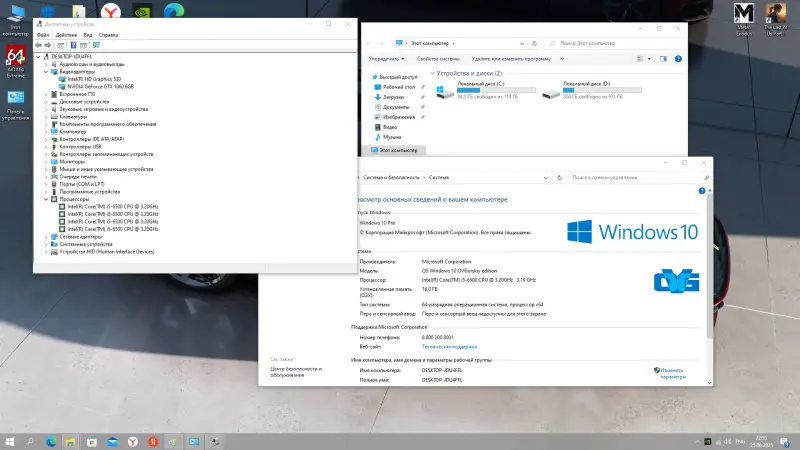This screenshot has height=450, width=800.
Task: Open File Explorer from the taskbar
Action: pyautogui.click(x=70, y=442)
